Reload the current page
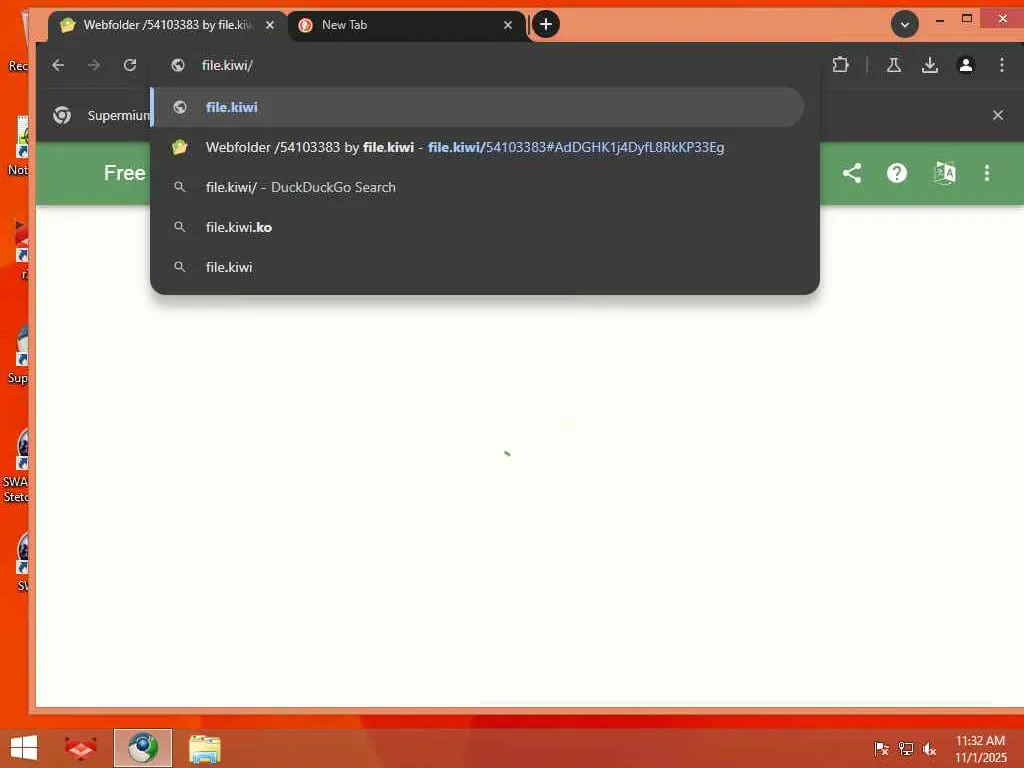 130,65
